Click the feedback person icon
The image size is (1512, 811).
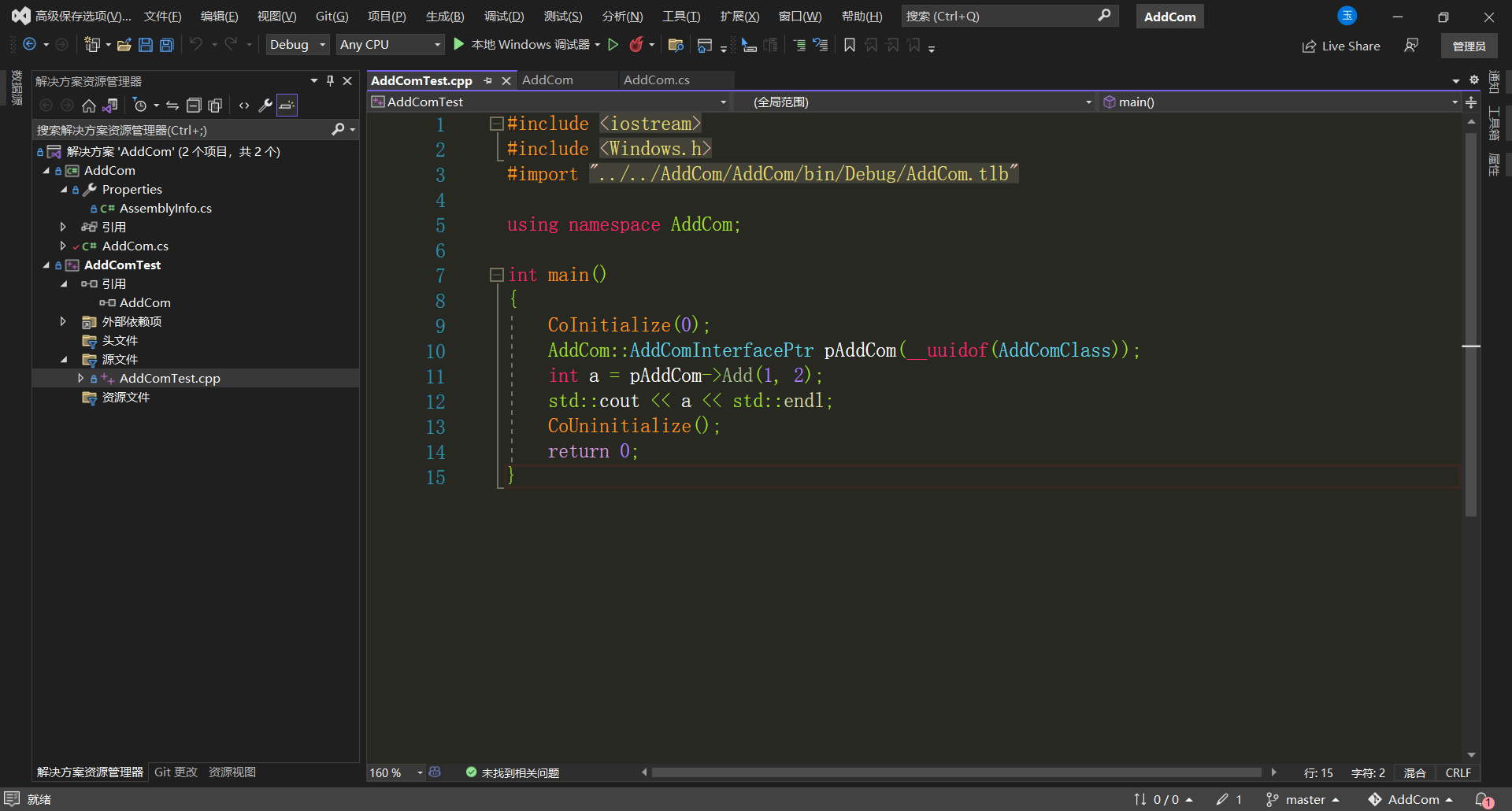coord(1411,46)
